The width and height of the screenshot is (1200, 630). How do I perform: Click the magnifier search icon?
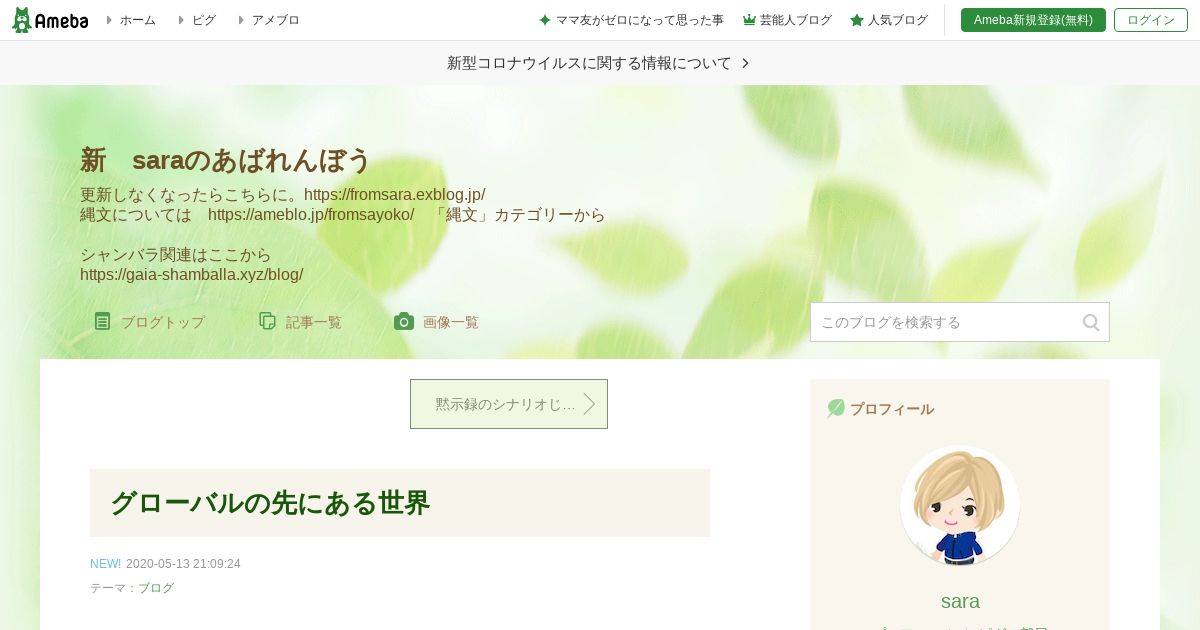tap(1091, 322)
